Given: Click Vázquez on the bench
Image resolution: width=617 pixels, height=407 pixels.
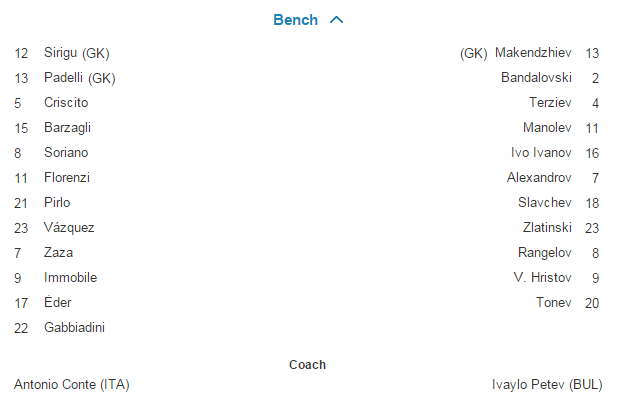Looking at the screenshot, I should tap(69, 228).
